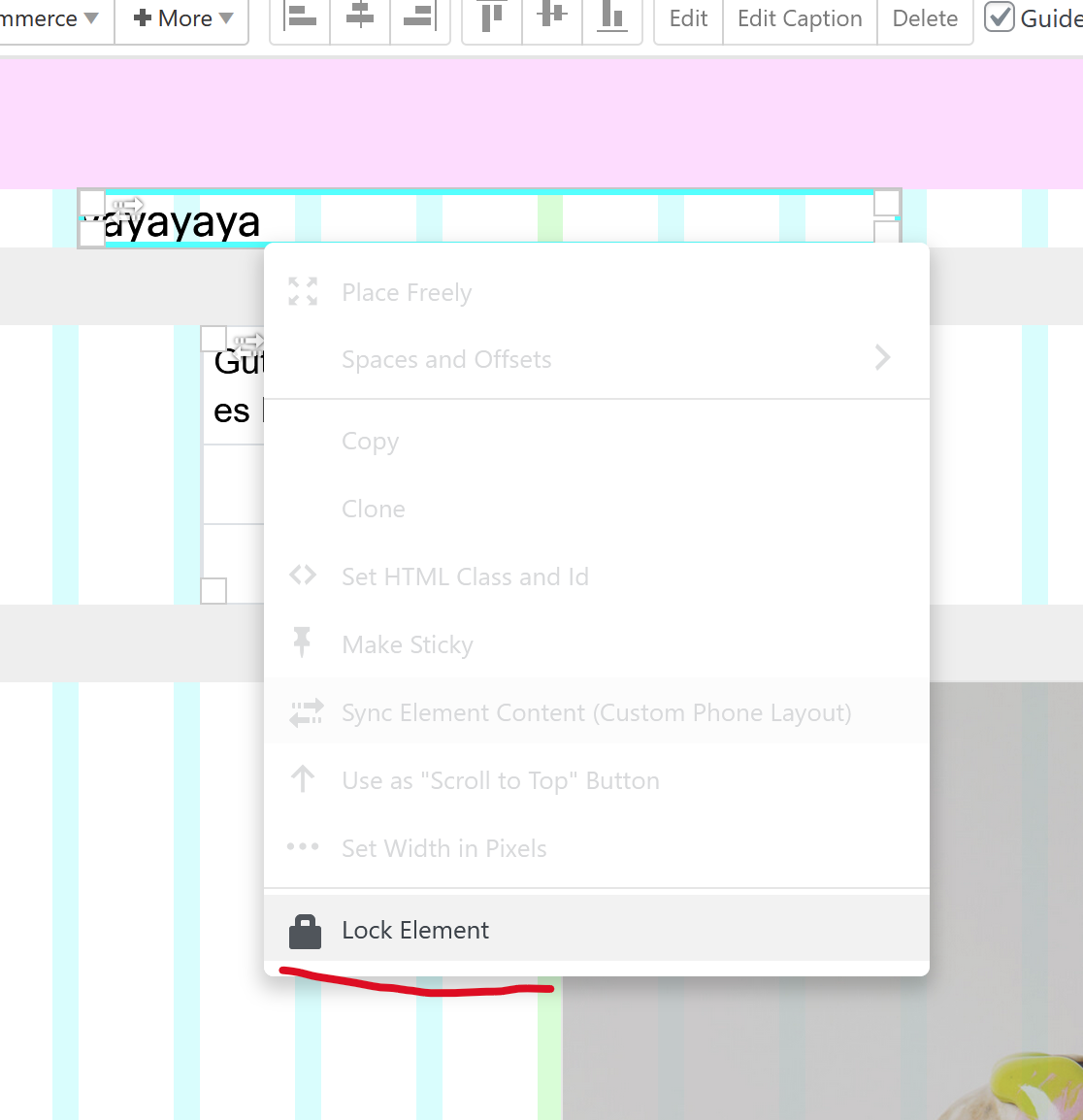Click the top-right resize handle of the heading
This screenshot has height=1120, width=1083.
887,202
